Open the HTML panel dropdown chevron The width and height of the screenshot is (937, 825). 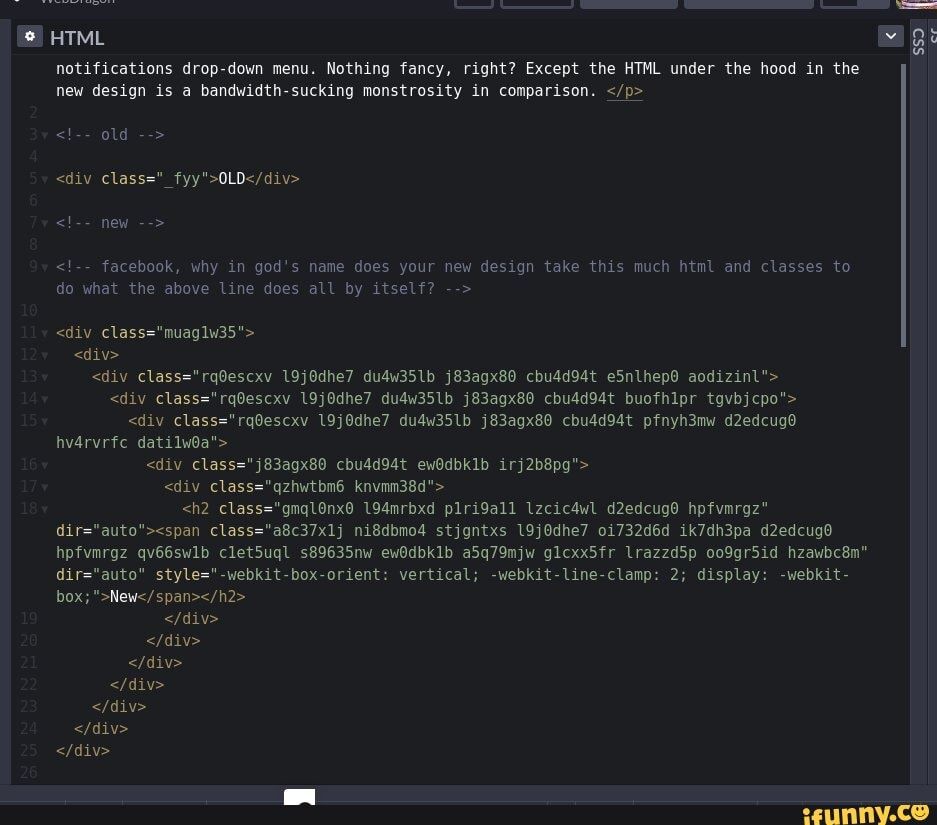(890, 37)
